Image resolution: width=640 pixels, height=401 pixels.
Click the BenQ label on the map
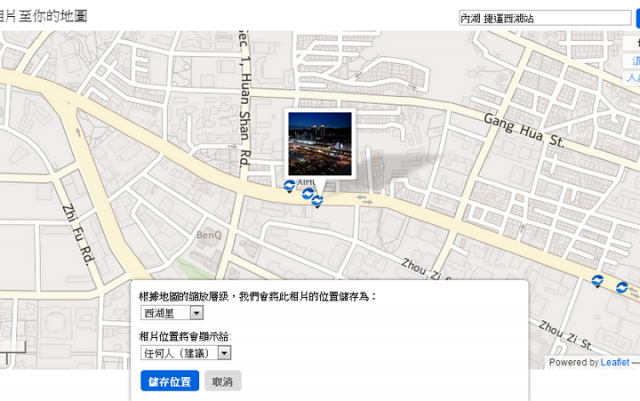(x=209, y=235)
